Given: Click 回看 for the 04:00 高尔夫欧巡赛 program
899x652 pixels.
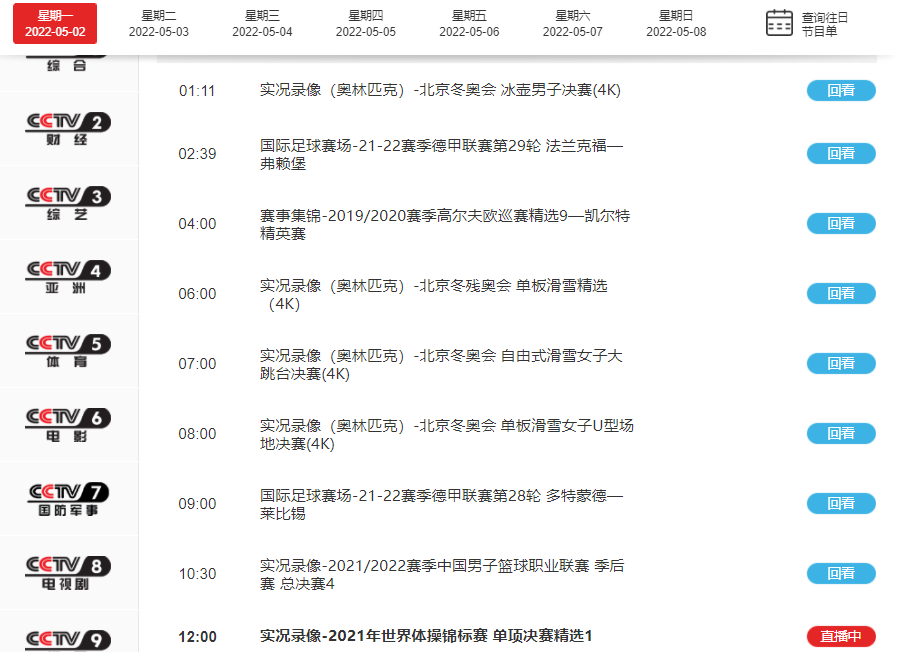Looking at the screenshot, I should click(841, 223).
